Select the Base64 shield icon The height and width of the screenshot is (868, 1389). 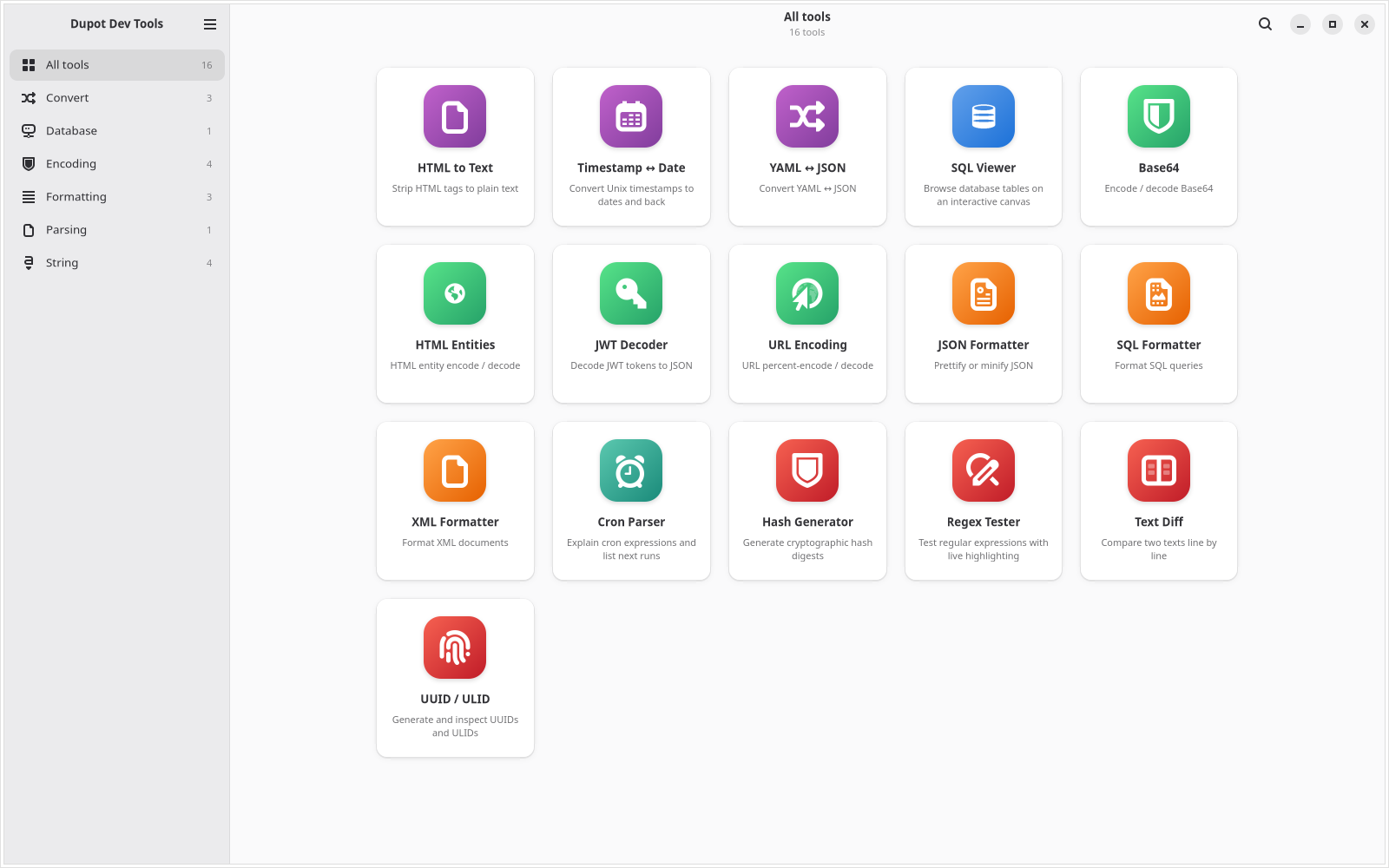1159,116
